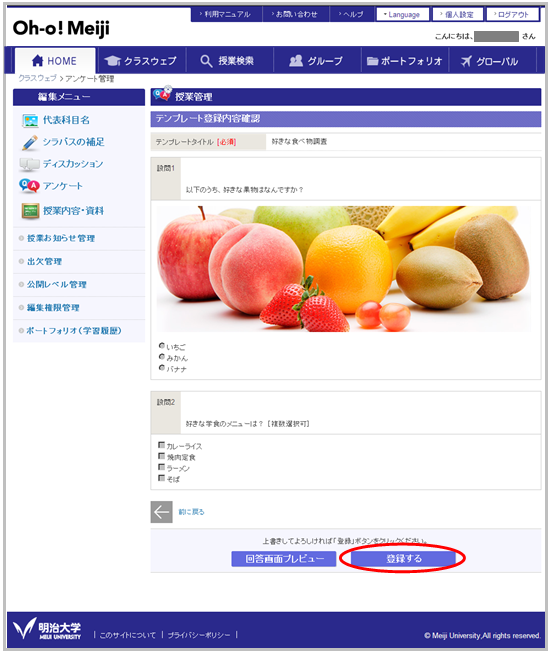Click the アンケート Q&A icon in sidebar
This screenshot has height=655, width=552.
point(29,186)
